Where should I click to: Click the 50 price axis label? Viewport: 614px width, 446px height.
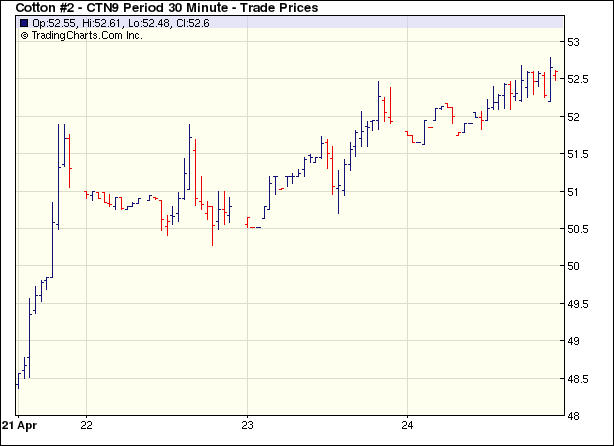click(x=574, y=266)
